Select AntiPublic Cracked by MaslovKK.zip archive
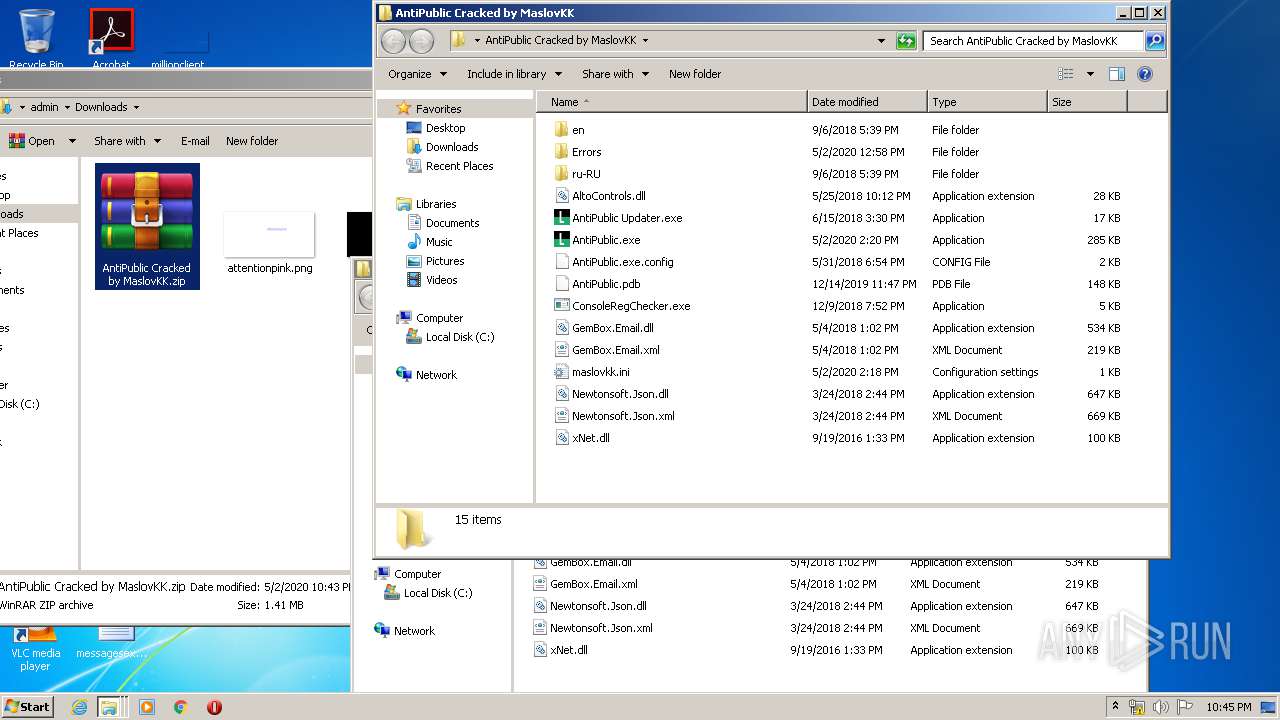 coord(147,226)
